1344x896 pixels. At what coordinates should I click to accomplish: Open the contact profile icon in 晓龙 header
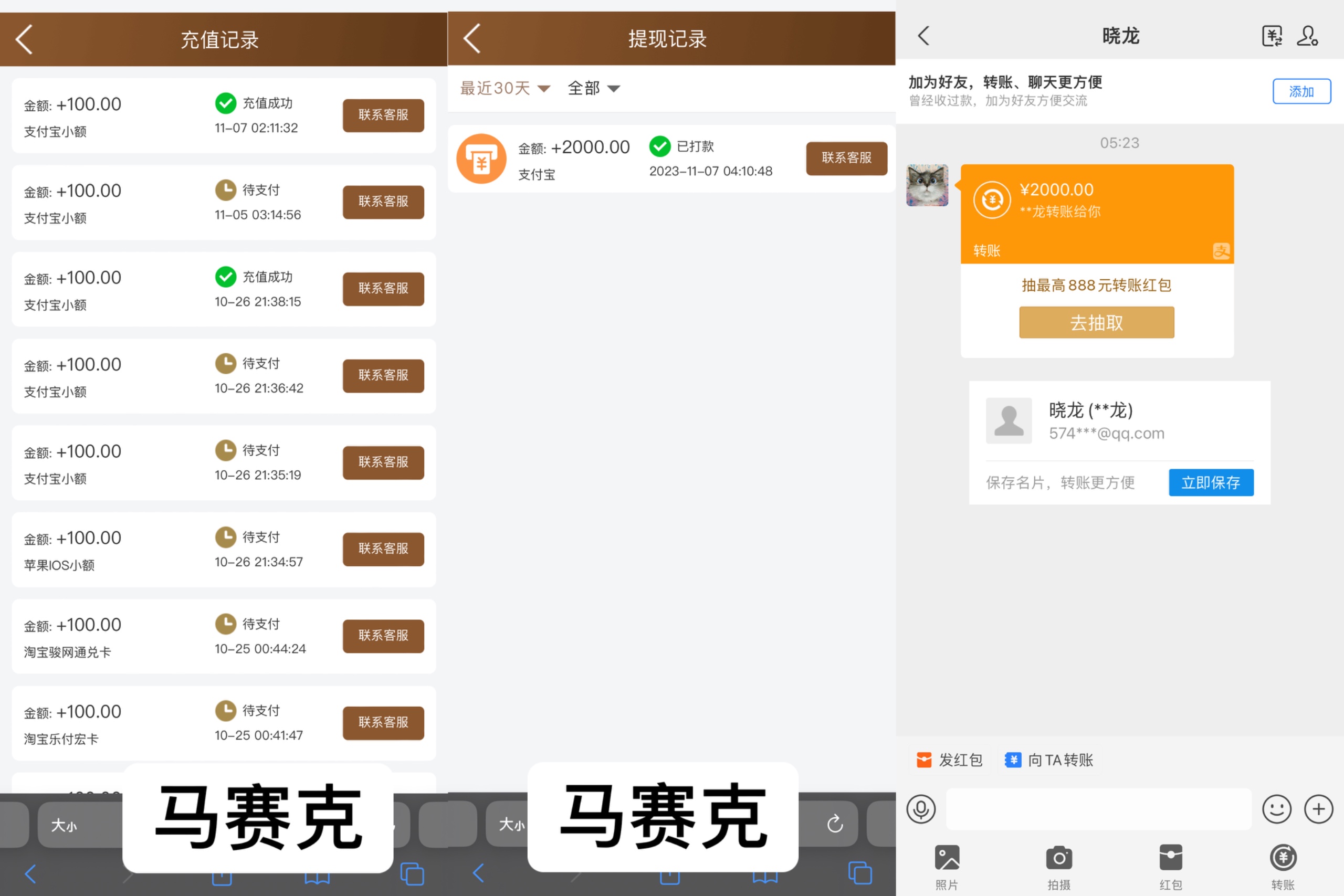1307,36
